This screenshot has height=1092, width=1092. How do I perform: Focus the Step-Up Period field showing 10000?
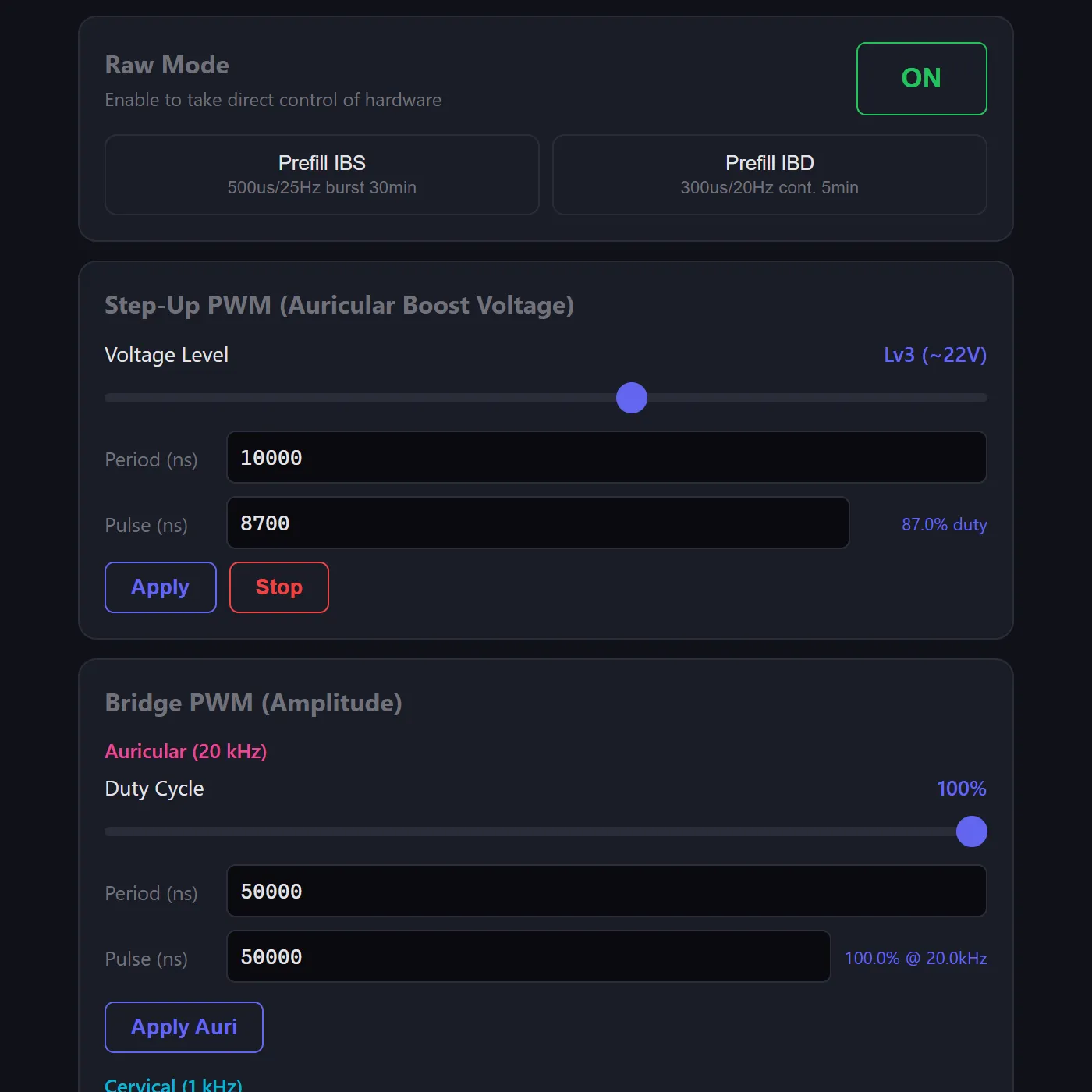click(x=606, y=458)
